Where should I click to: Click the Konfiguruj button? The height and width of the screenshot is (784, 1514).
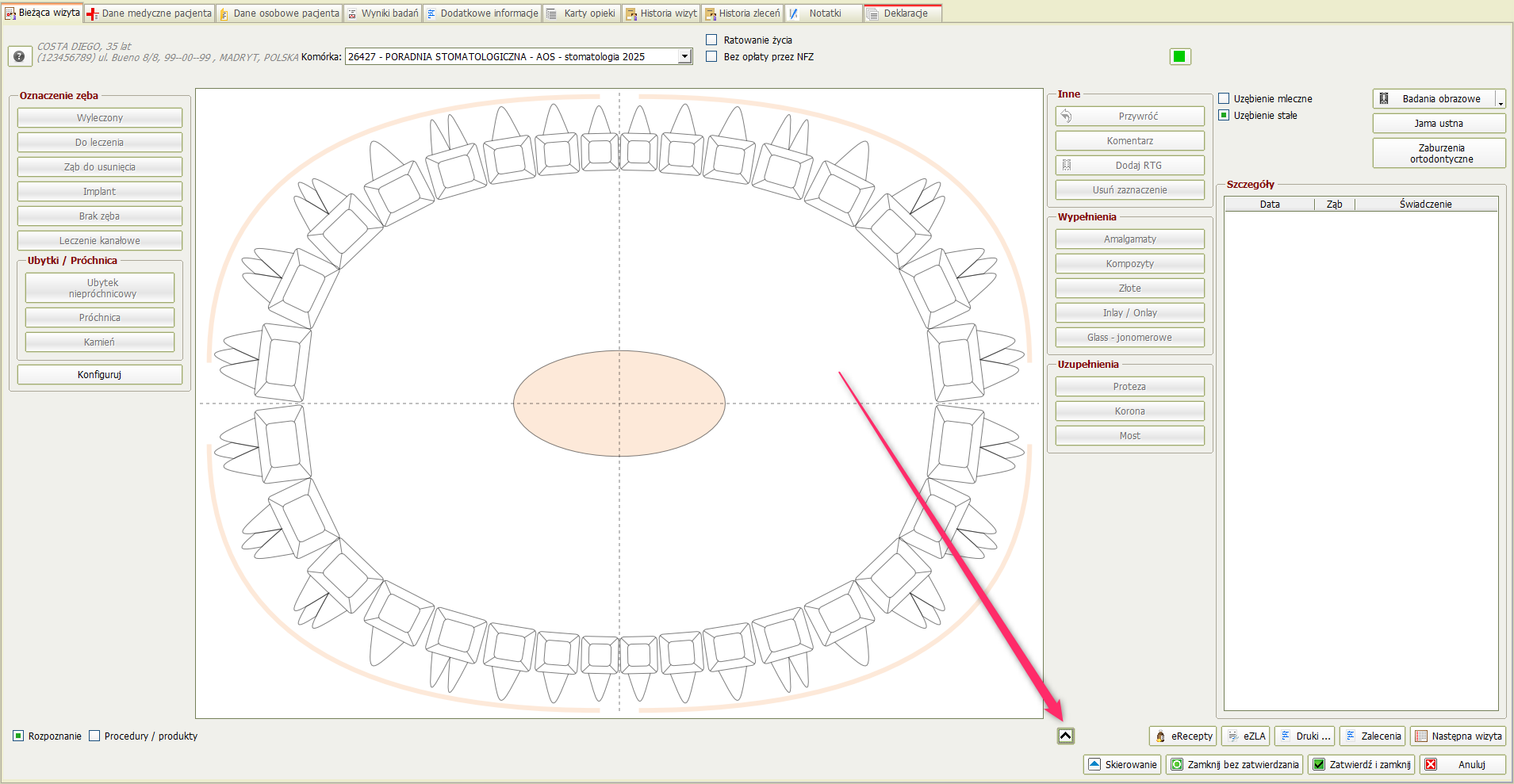coord(100,375)
